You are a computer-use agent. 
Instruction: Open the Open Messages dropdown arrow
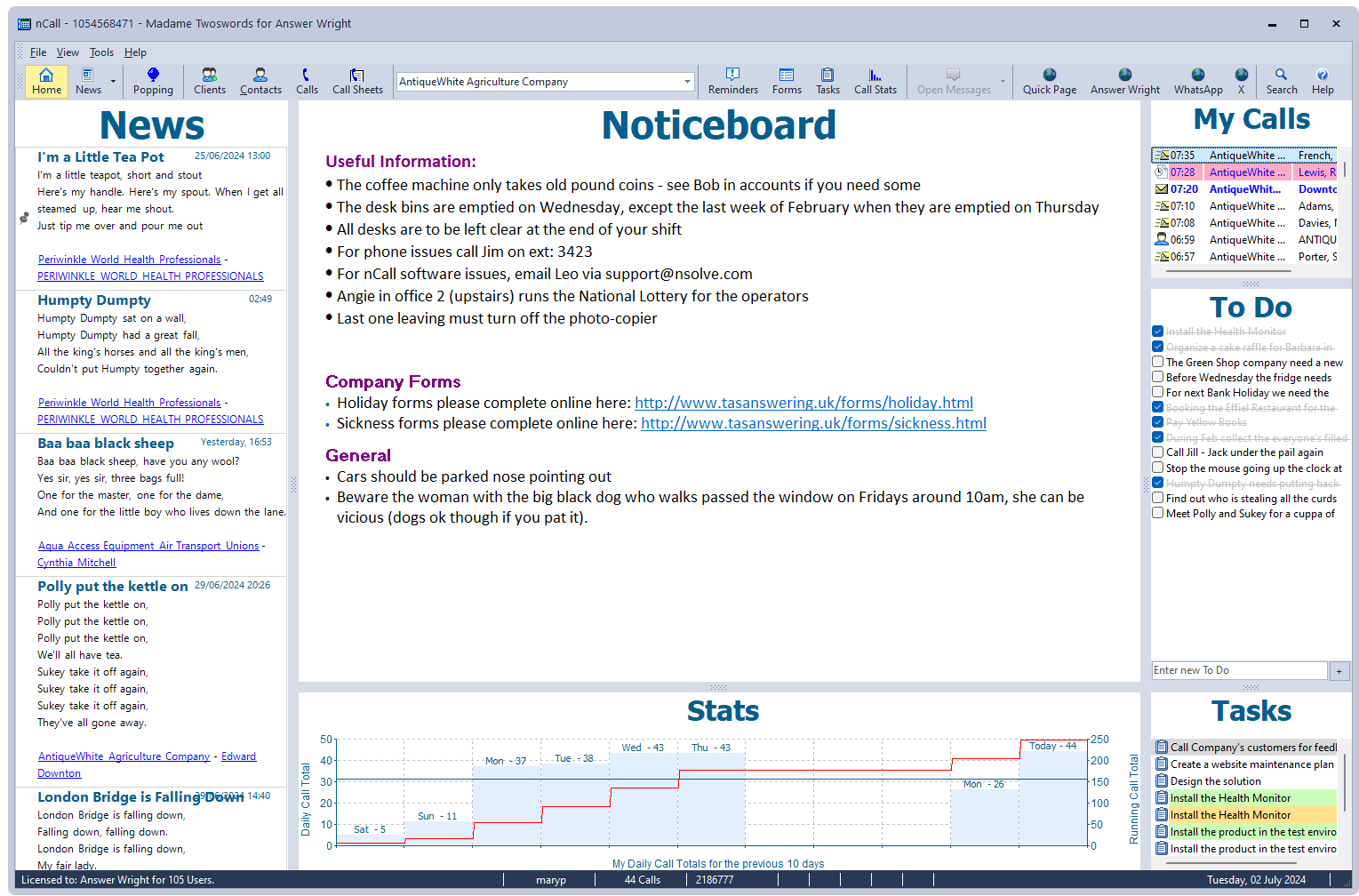1003,81
